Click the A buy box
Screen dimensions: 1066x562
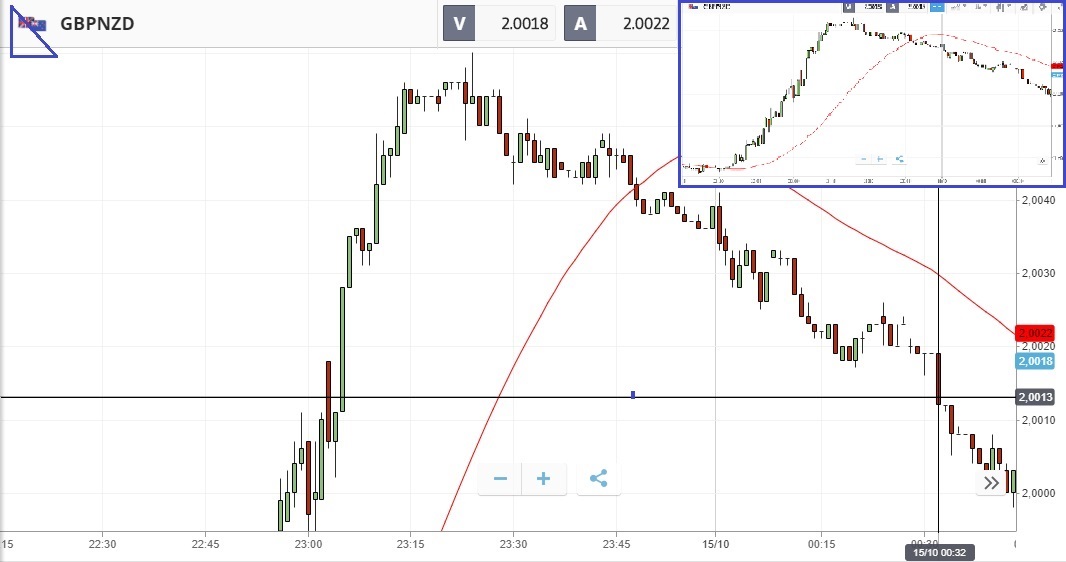580,24
